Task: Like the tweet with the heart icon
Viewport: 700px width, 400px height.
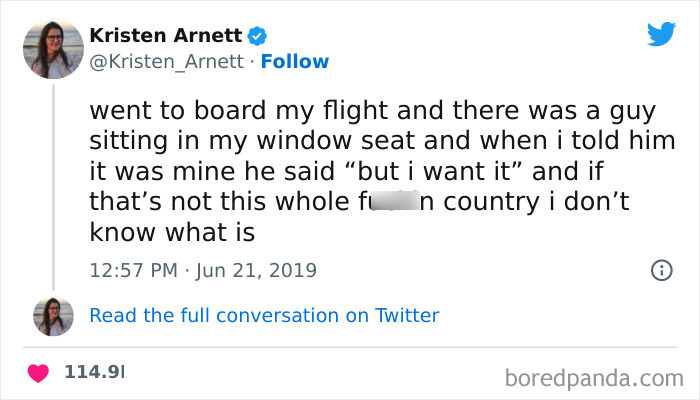Action: pyautogui.click(x=39, y=373)
